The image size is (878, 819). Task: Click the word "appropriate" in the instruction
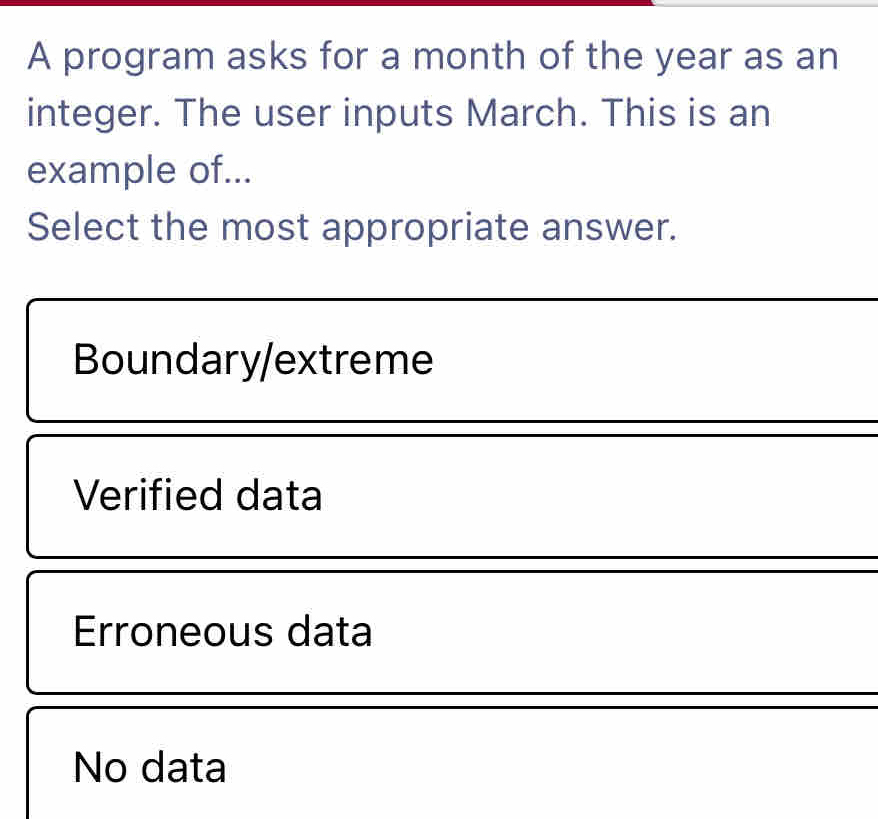point(432,227)
